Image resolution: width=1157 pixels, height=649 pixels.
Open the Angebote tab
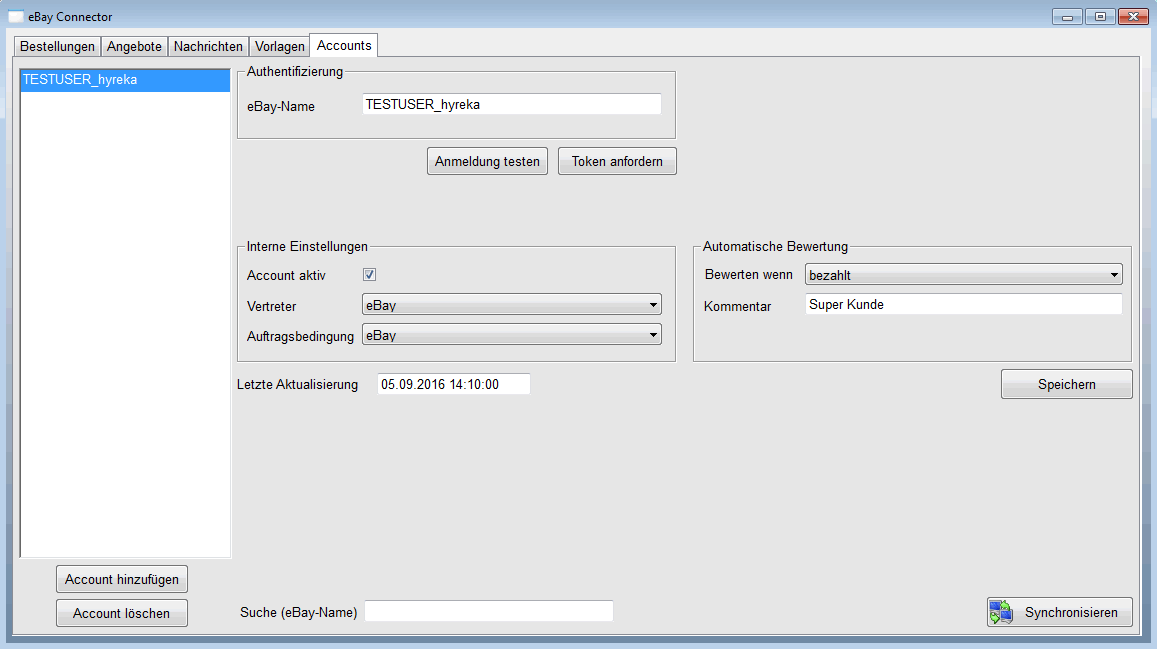[134, 46]
